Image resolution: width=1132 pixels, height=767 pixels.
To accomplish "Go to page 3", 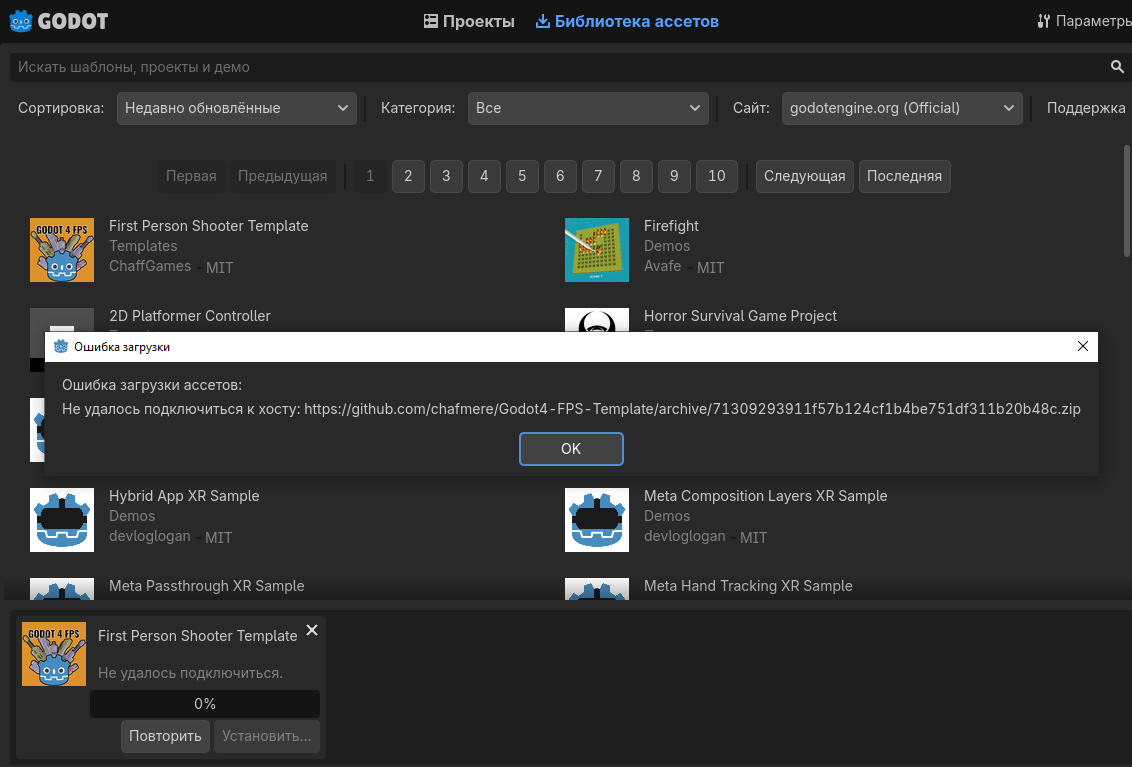I will pyautogui.click(x=446, y=176).
